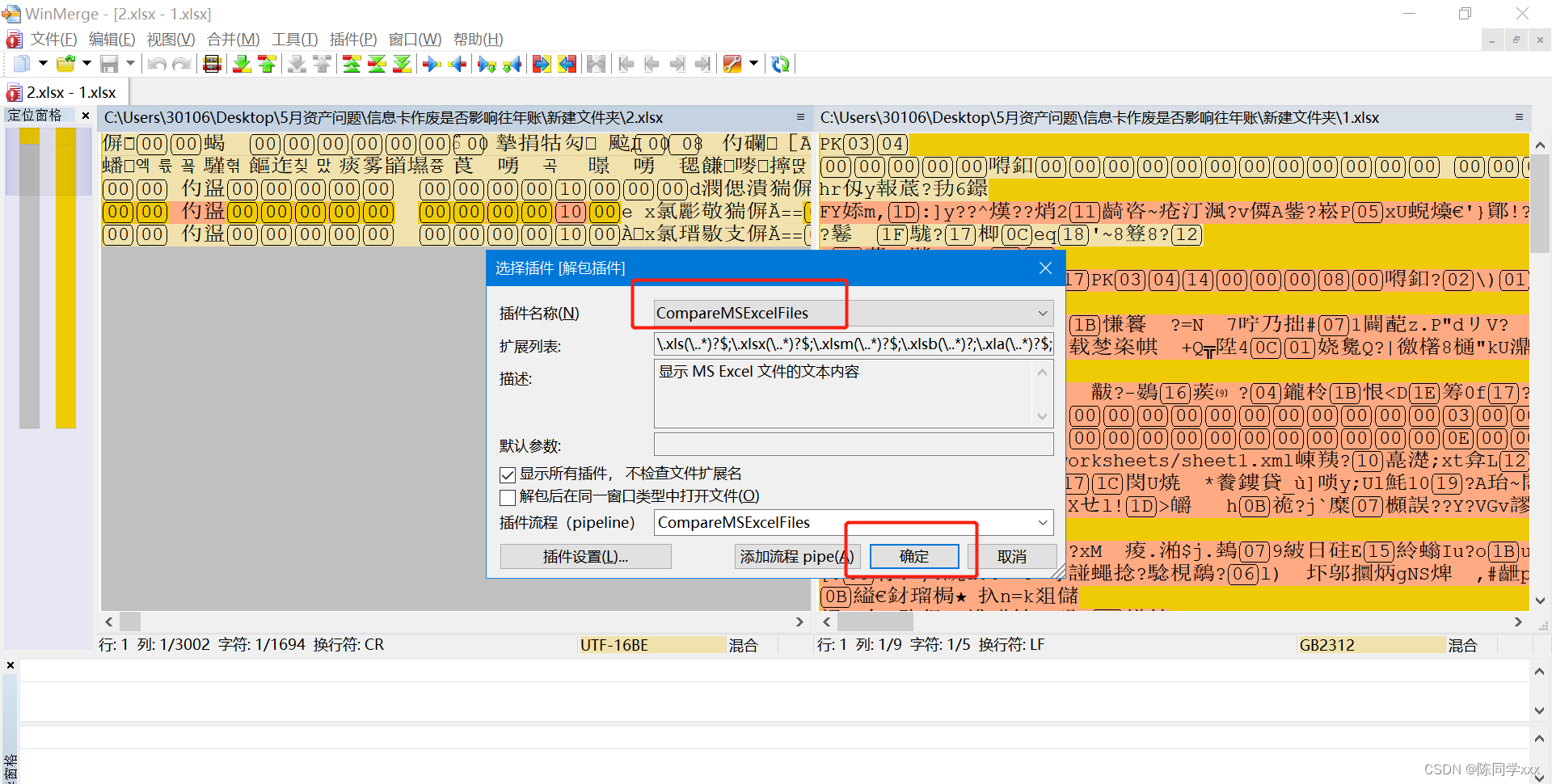Click the right pane horizontal scrollbar right arrow

tap(1518, 622)
